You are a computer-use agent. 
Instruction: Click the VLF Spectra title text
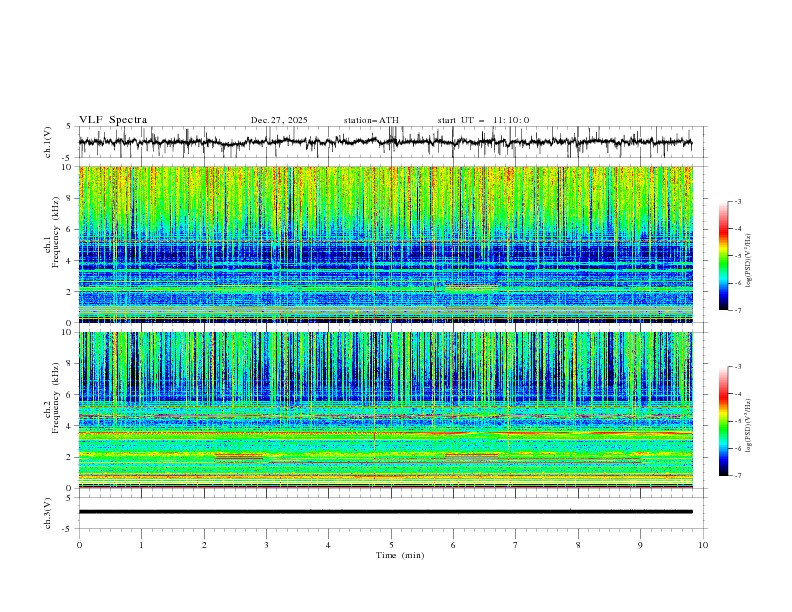point(113,120)
